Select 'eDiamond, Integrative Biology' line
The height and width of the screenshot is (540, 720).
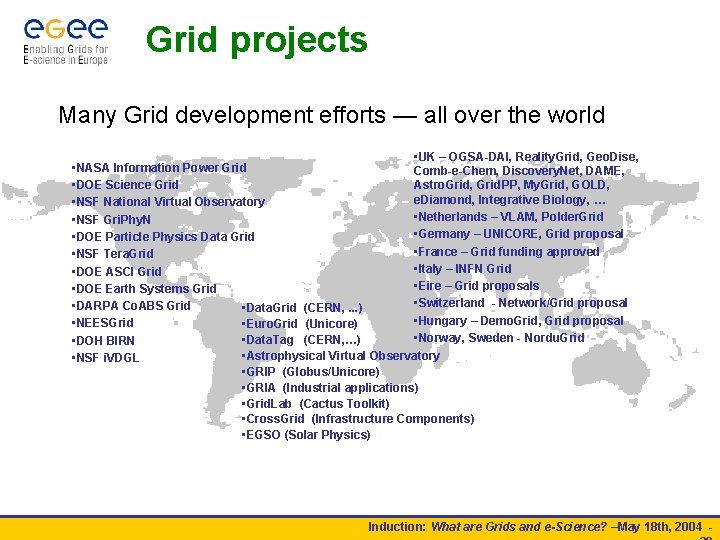pos(509,200)
